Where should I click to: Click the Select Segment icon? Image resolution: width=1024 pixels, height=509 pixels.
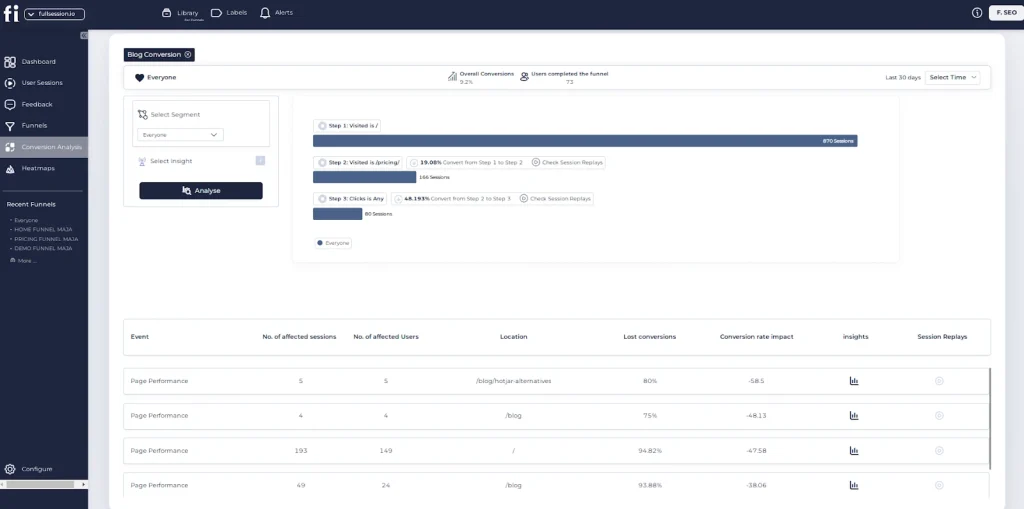pyautogui.click(x=142, y=115)
